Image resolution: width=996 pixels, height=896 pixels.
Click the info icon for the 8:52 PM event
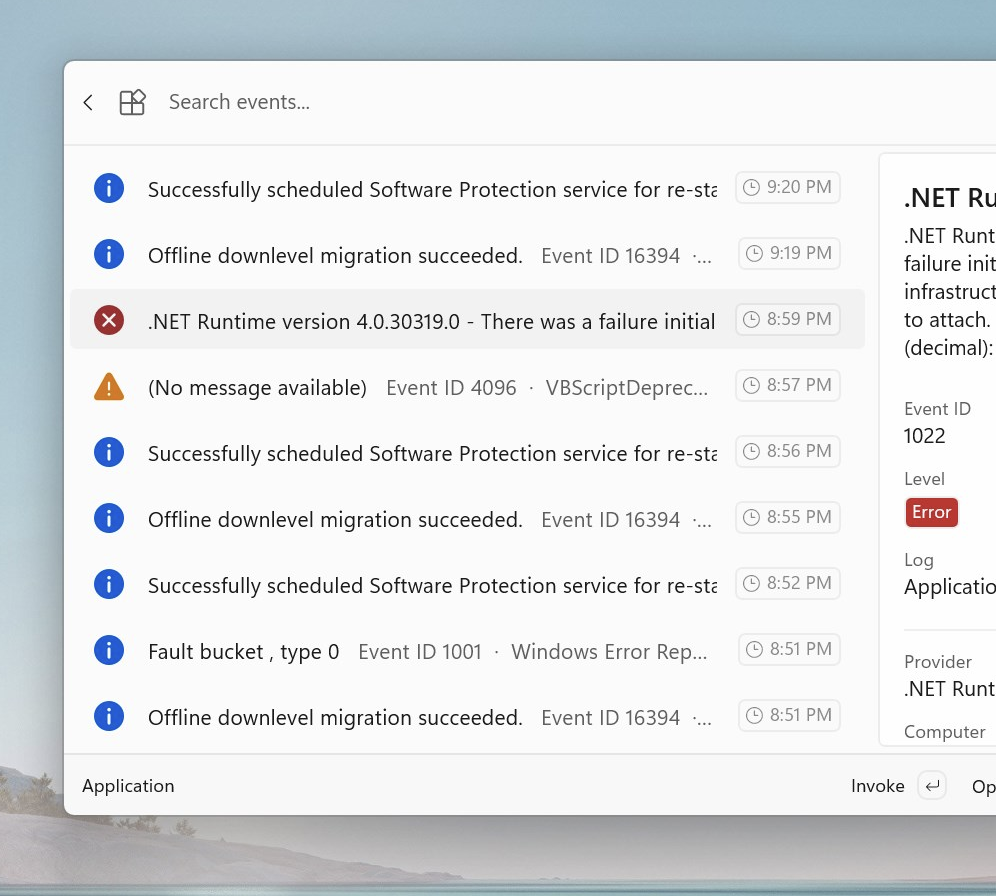coord(109,584)
